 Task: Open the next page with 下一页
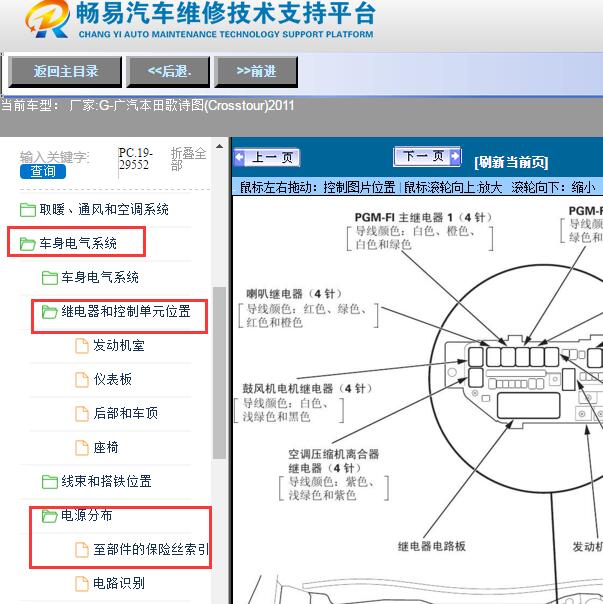pos(427,156)
